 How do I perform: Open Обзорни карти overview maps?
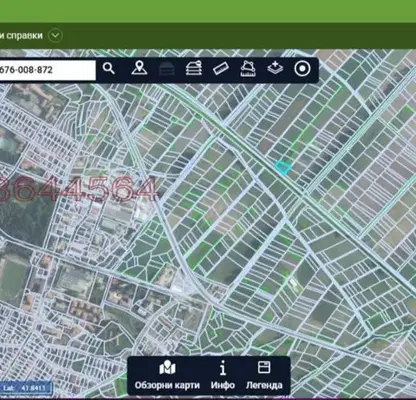coord(167,375)
